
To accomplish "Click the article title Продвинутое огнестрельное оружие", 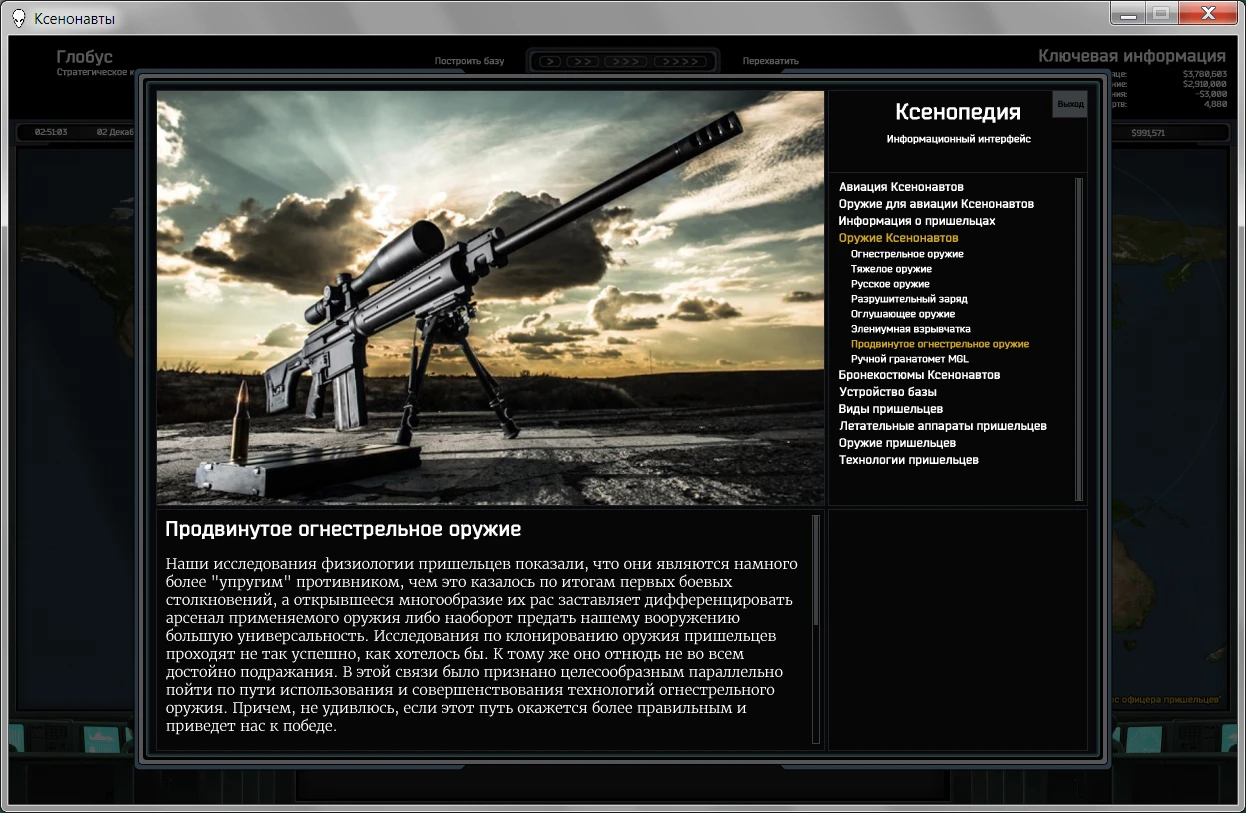I will click(343, 529).
